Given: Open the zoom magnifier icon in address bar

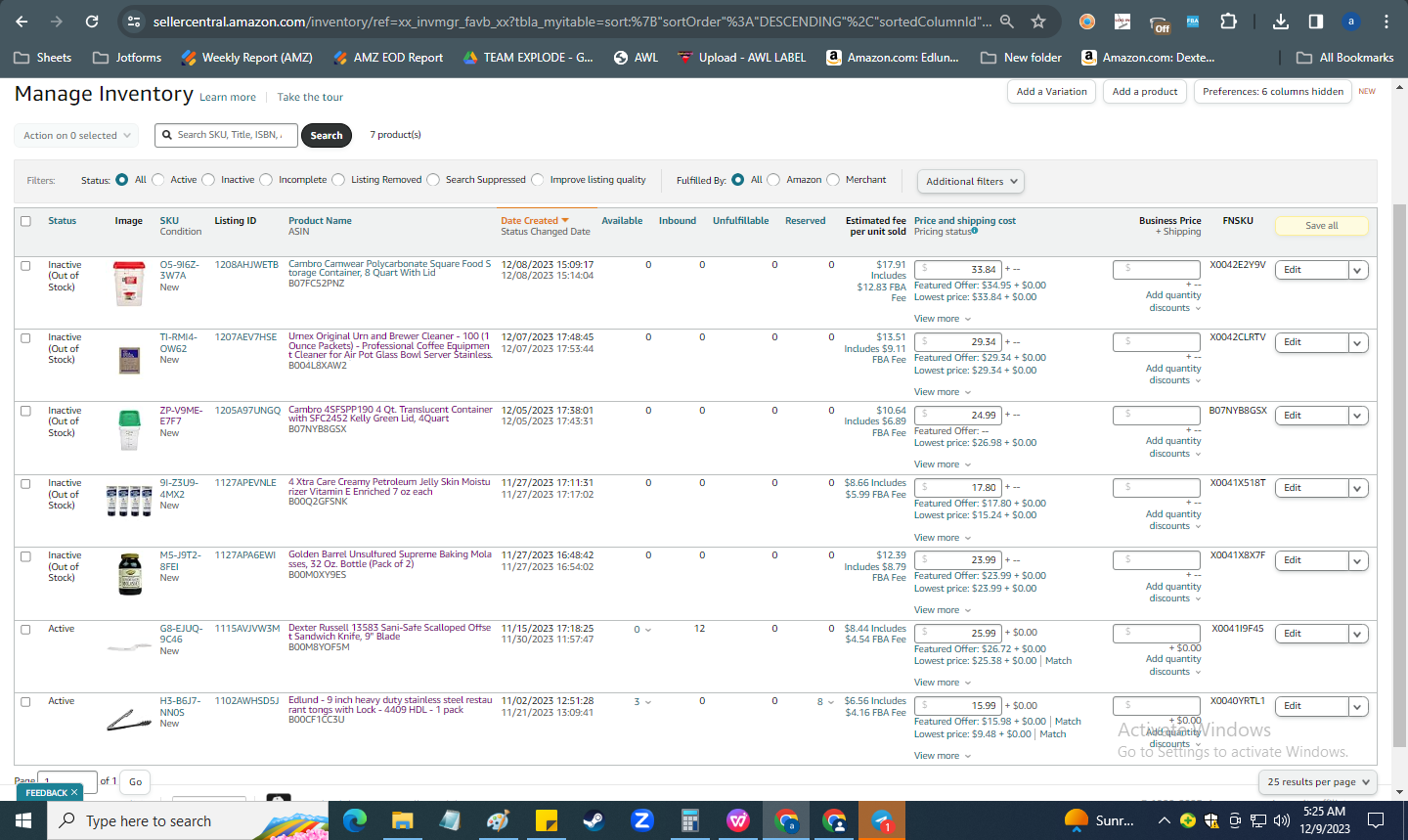Looking at the screenshot, I should (x=1007, y=21).
